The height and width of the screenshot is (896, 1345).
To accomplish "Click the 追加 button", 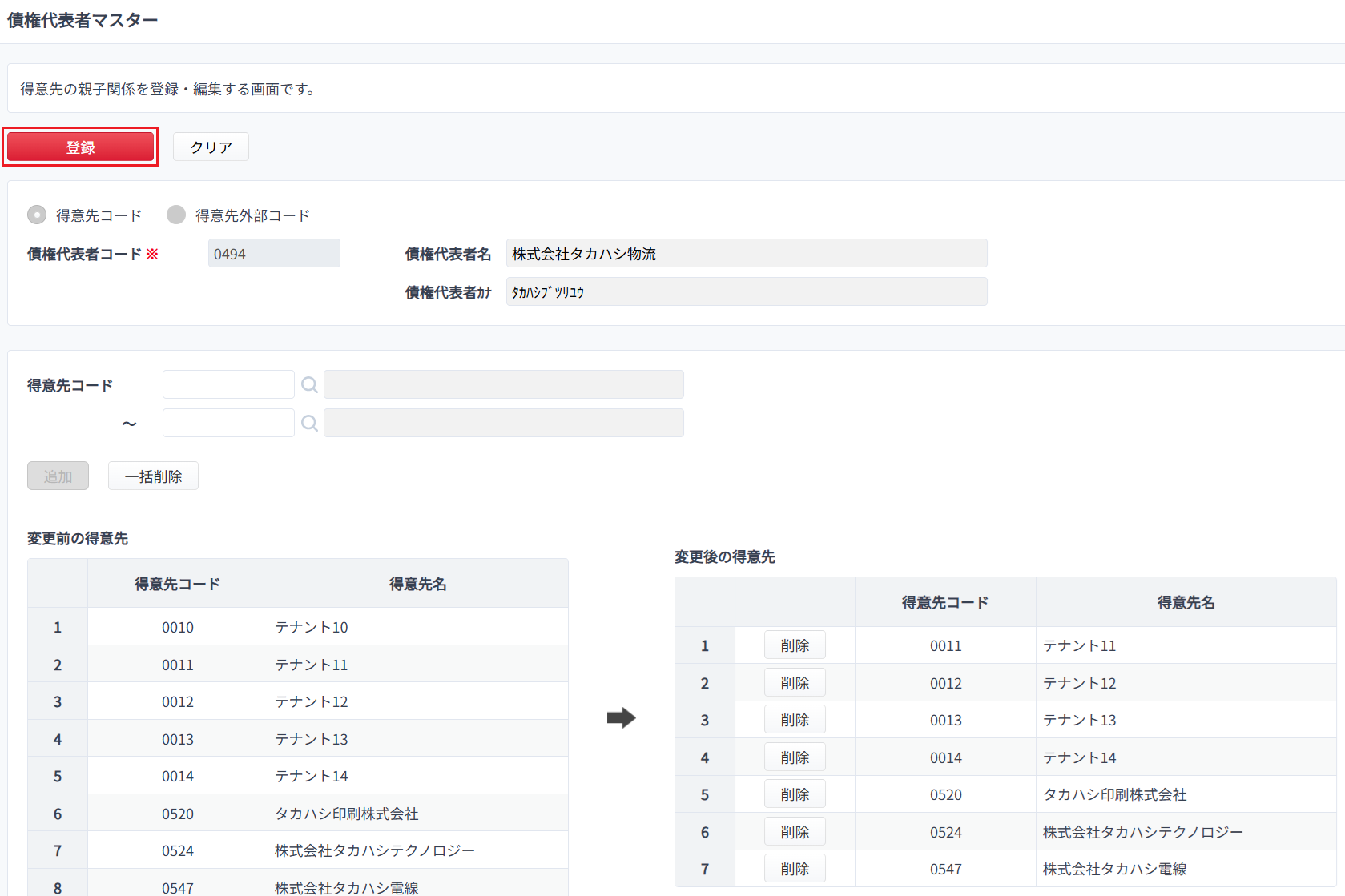I will tap(58, 476).
